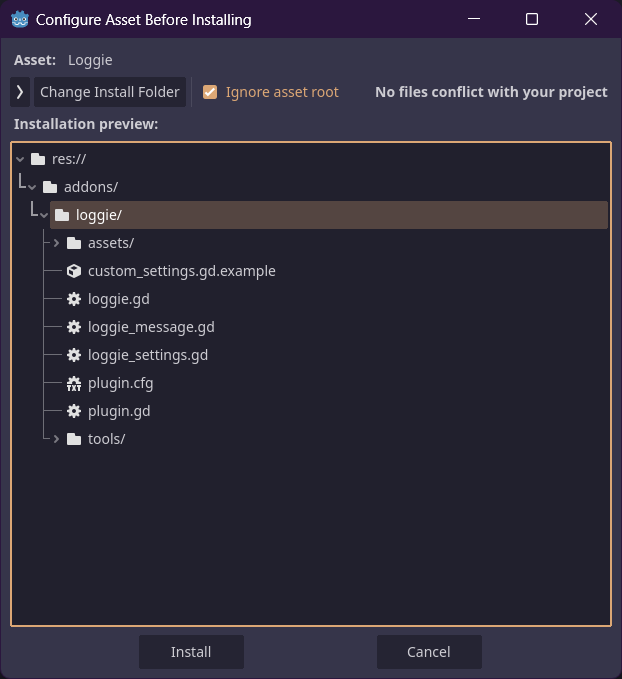
Task: Click the folder icon next to tools/
Action: pyautogui.click(x=74, y=439)
